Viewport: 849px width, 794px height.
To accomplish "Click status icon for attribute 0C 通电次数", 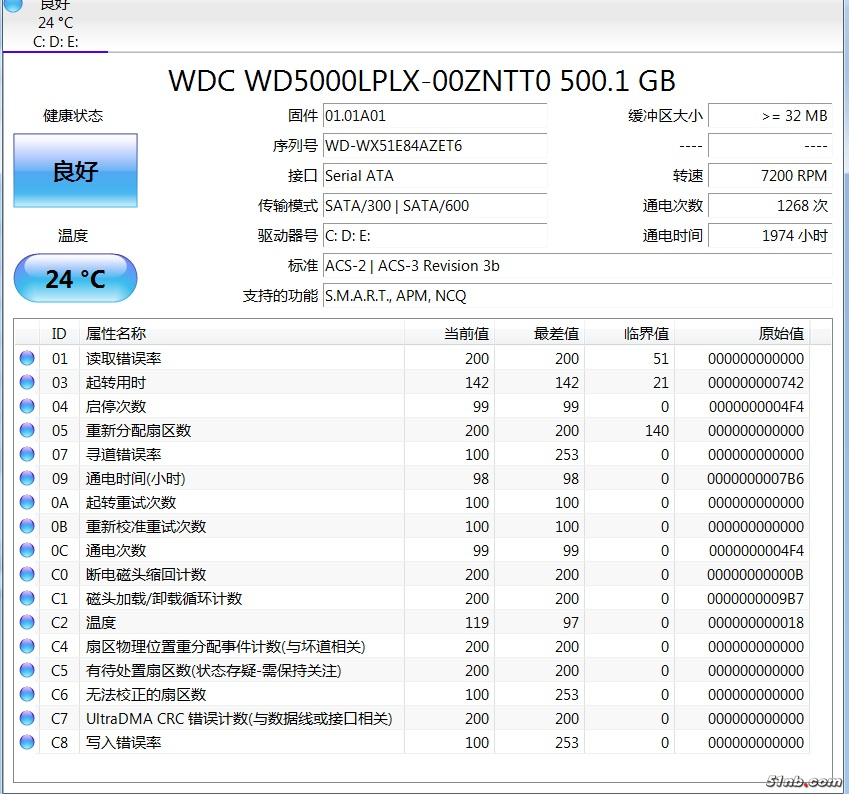I will point(27,550).
